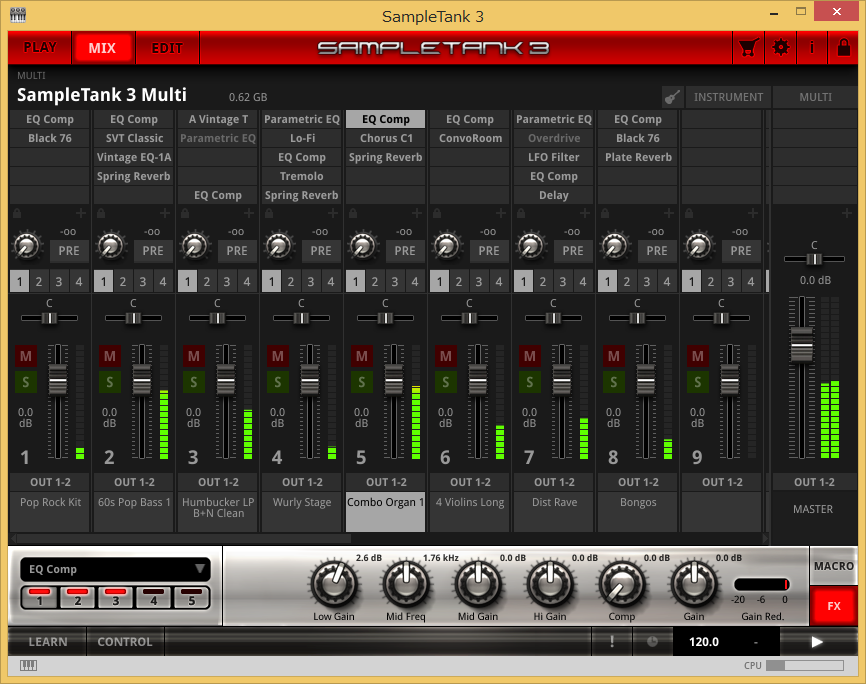Click the output Gain knob

tap(694, 585)
